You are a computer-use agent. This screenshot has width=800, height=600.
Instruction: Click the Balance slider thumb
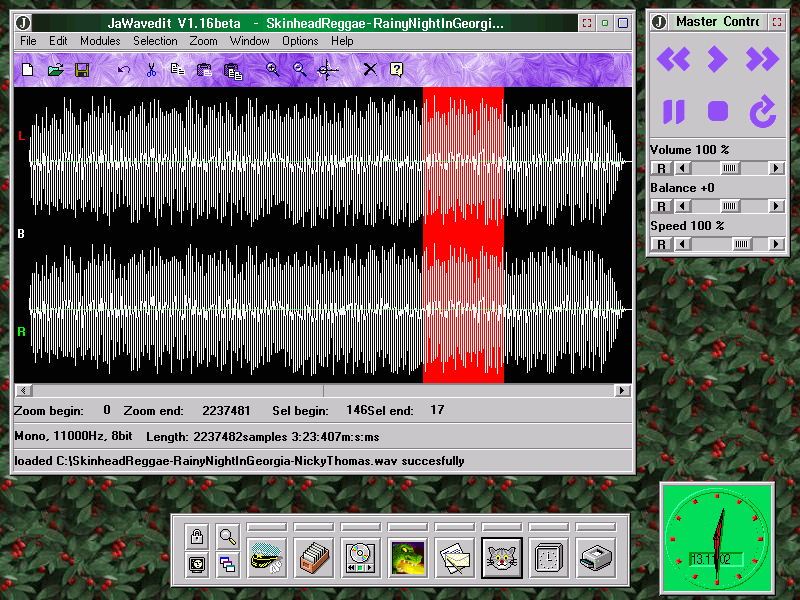click(731, 206)
